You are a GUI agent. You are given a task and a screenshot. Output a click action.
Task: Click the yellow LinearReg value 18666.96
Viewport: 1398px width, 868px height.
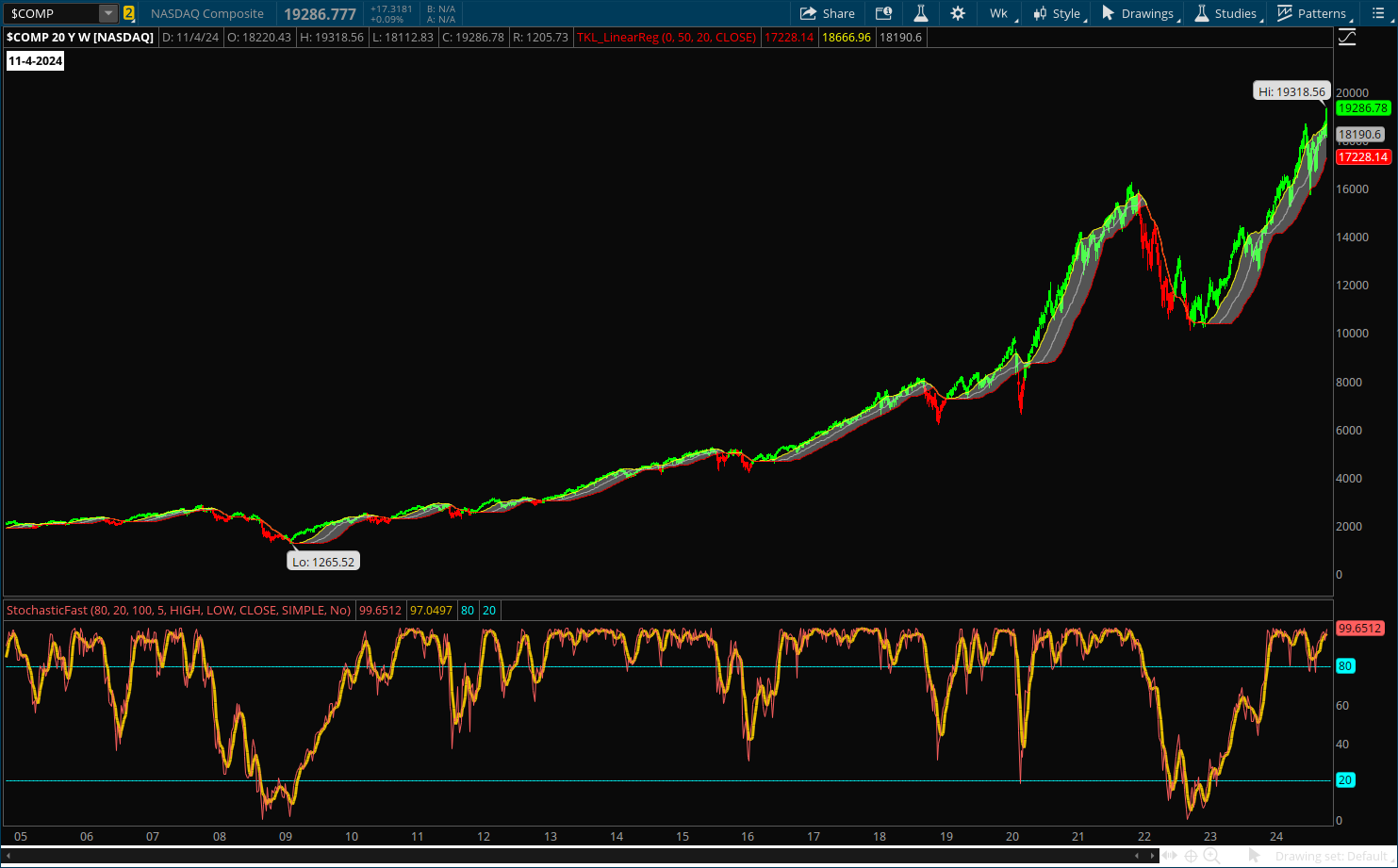tap(847, 37)
